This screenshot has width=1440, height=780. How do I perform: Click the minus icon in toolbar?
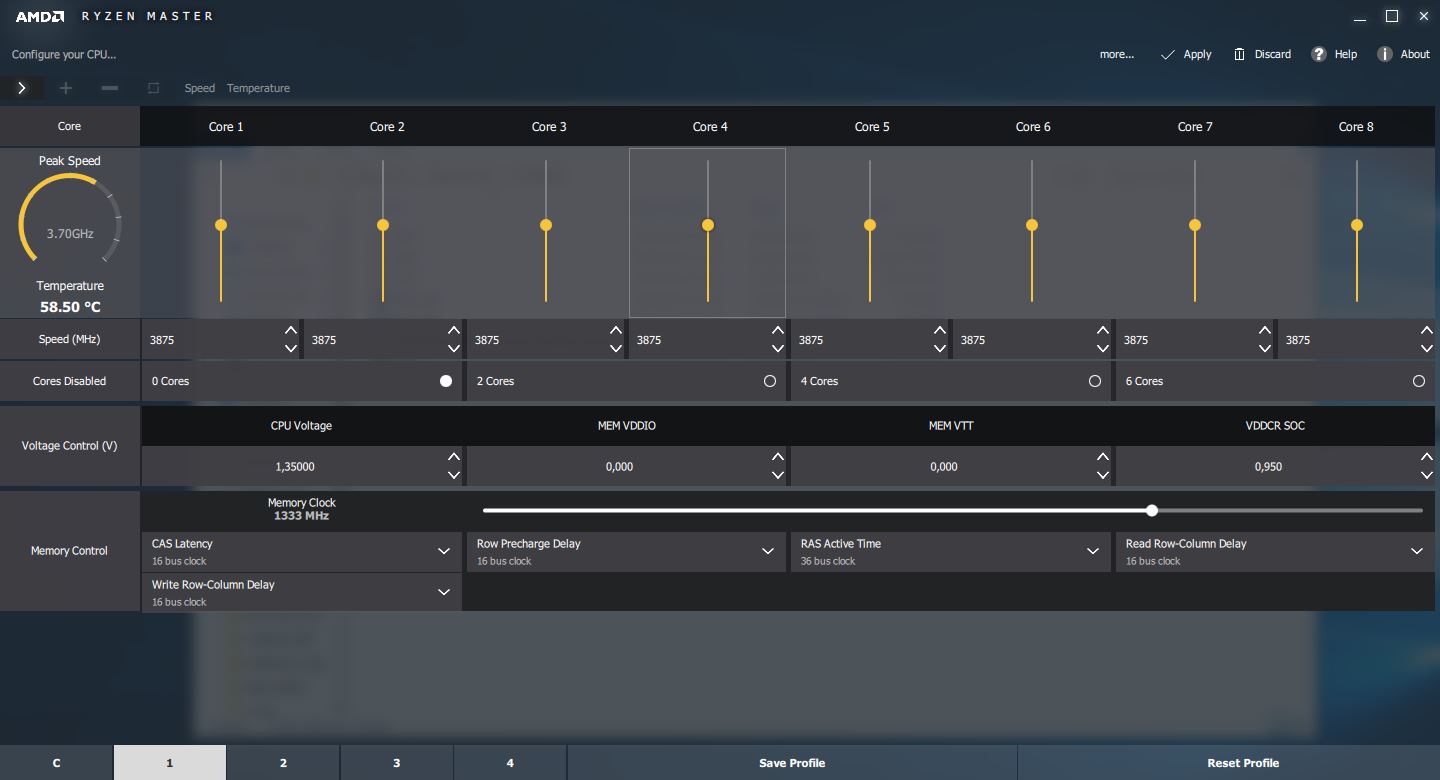coord(110,88)
